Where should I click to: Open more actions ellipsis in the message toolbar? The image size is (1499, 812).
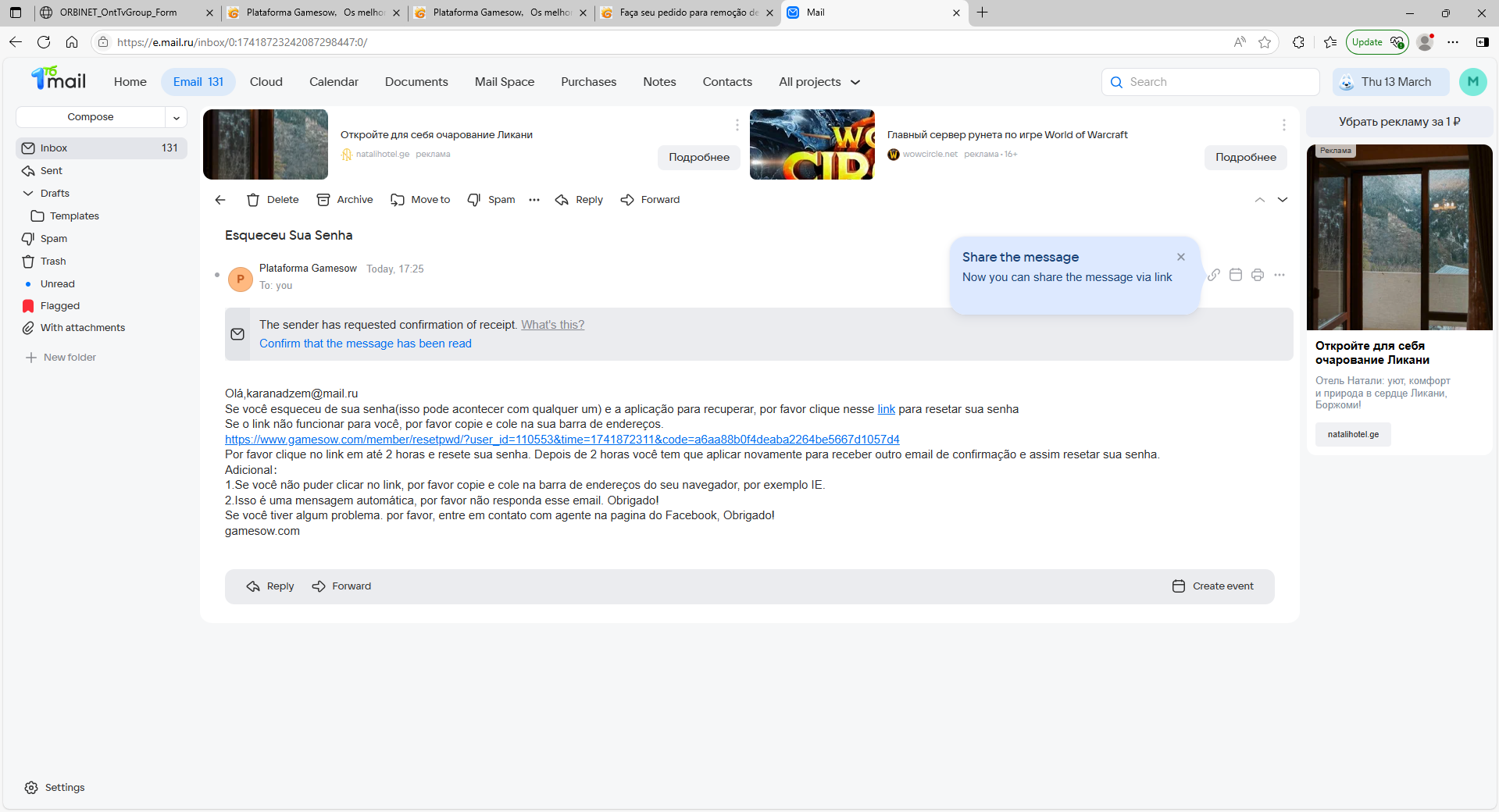(x=534, y=200)
